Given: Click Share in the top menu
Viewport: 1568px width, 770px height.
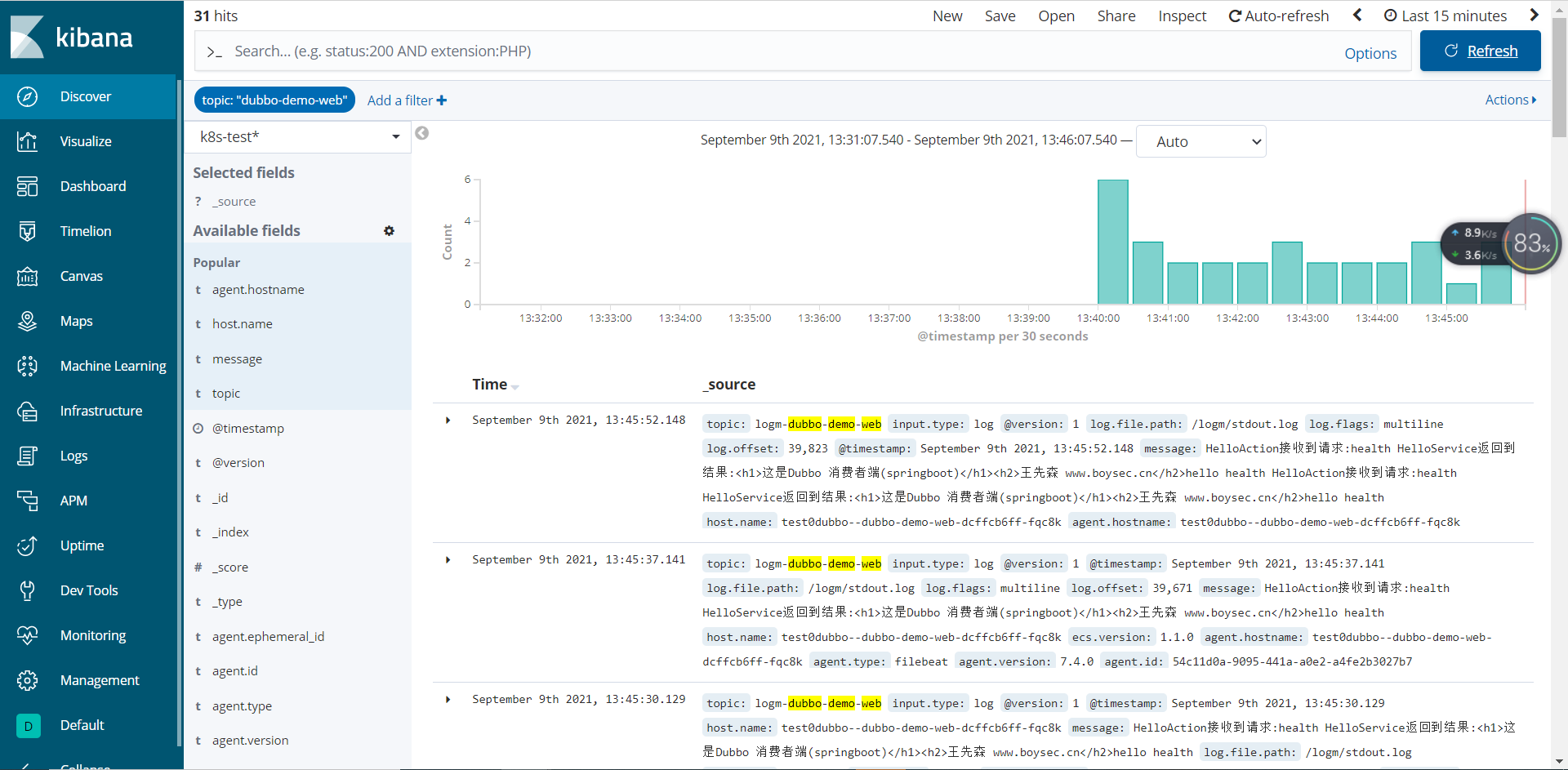Looking at the screenshot, I should [x=1116, y=16].
